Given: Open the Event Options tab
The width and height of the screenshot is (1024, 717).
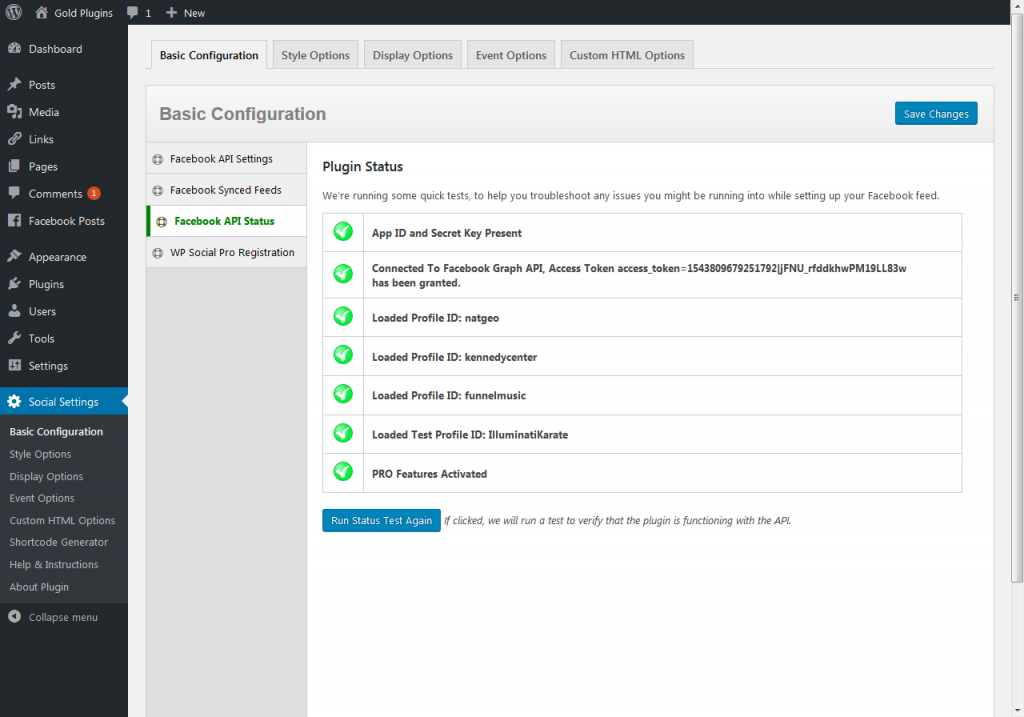Looking at the screenshot, I should (x=511, y=55).
